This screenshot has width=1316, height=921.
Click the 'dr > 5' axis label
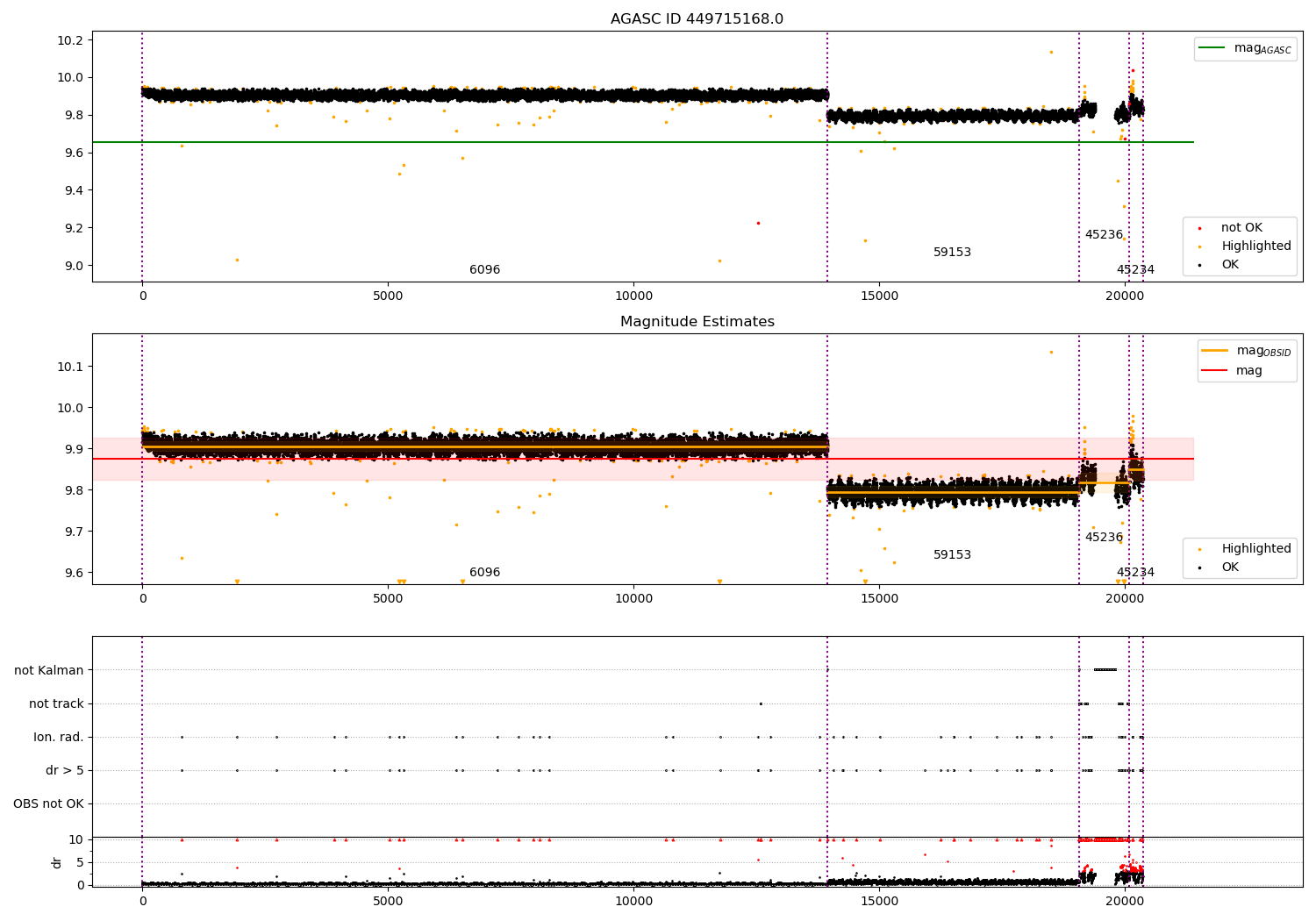[65, 771]
